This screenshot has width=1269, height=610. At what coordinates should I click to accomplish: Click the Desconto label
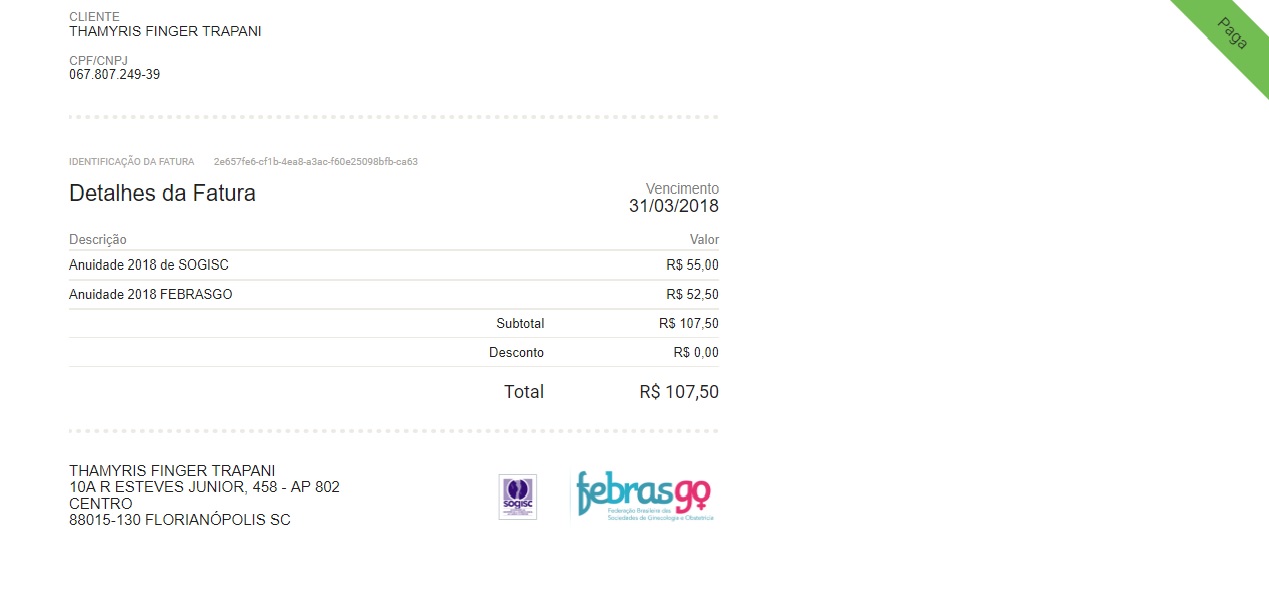click(x=516, y=352)
